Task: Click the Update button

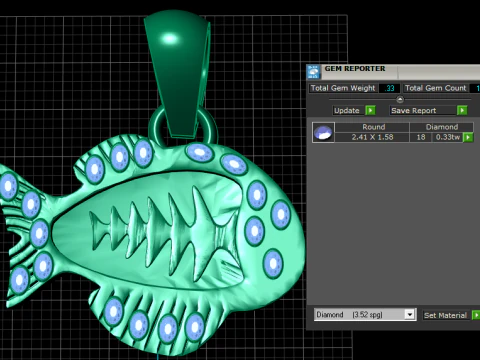Action: pyautogui.click(x=347, y=110)
